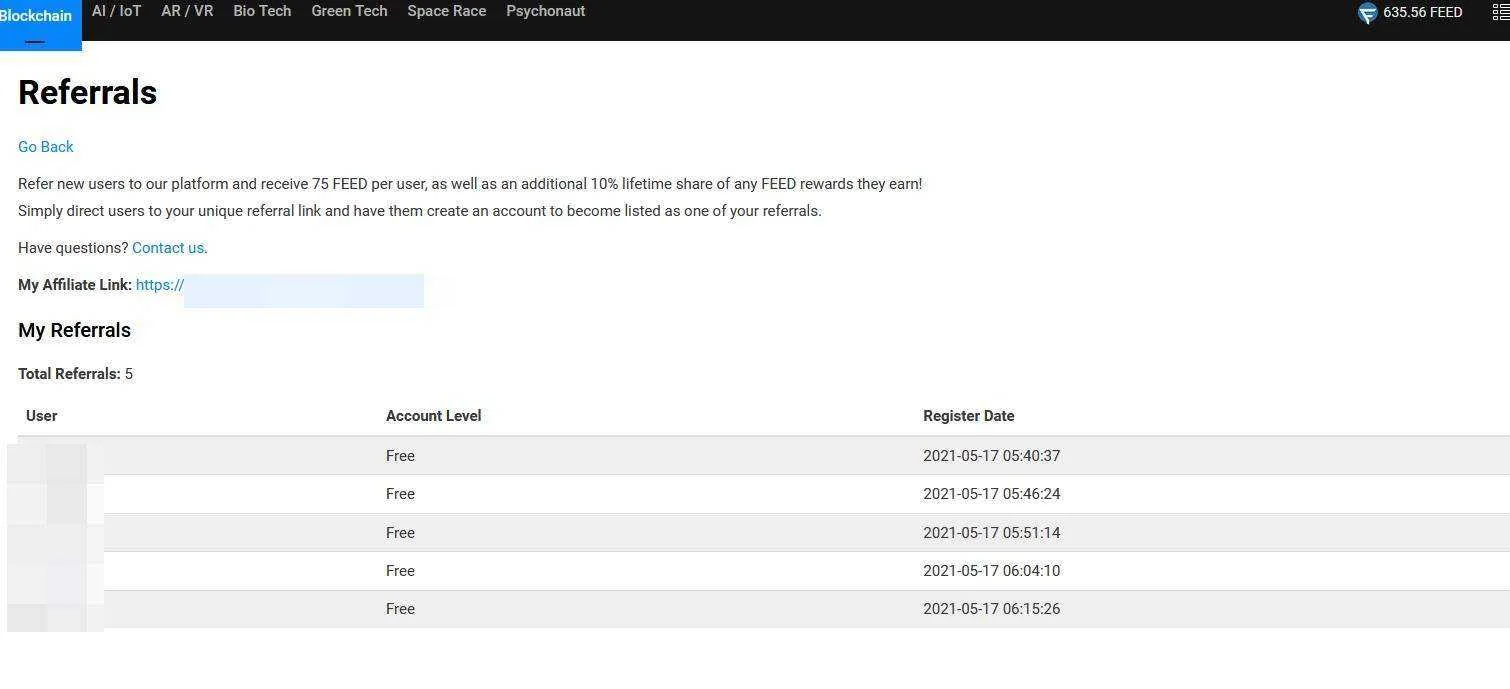Select the Bio Tech category

[262, 11]
